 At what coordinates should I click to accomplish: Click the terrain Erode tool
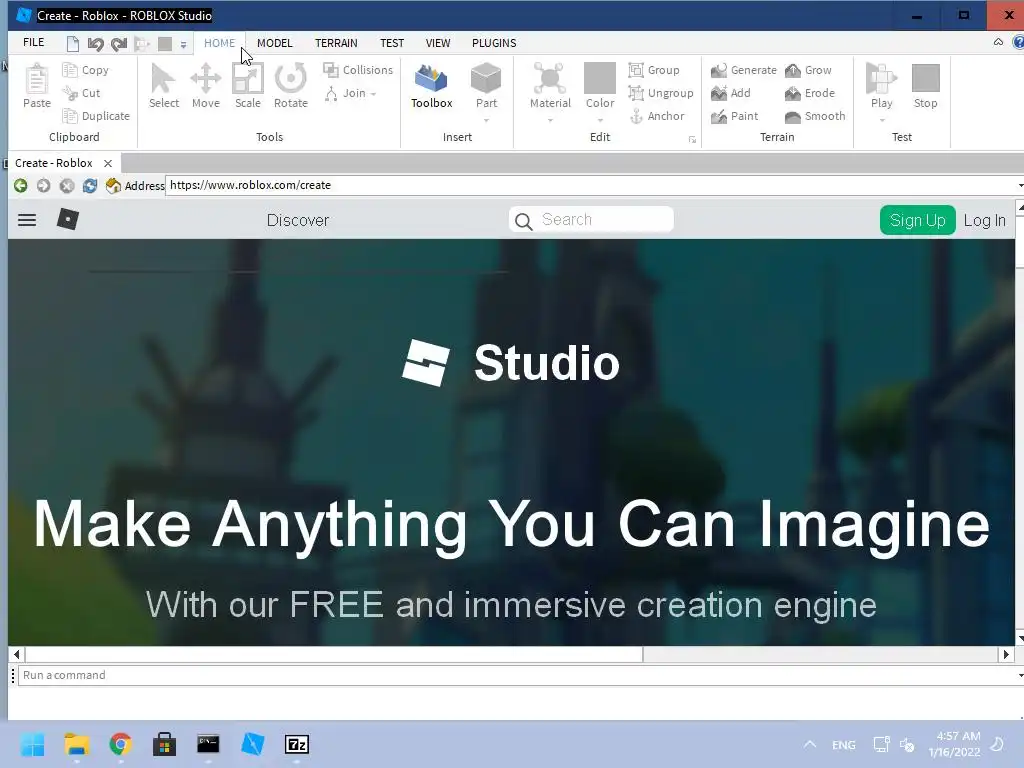[810, 93]
